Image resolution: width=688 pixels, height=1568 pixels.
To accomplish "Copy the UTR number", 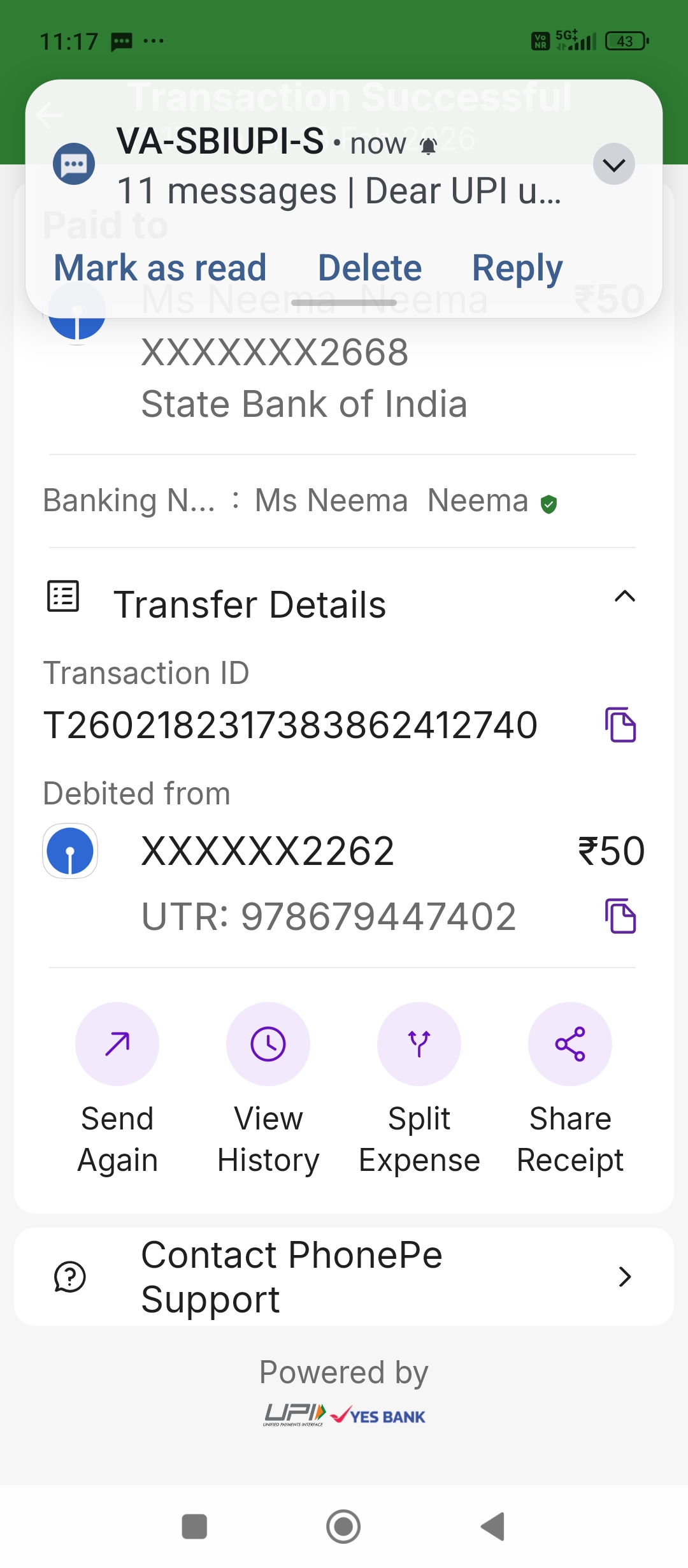I will coord(620,916).
